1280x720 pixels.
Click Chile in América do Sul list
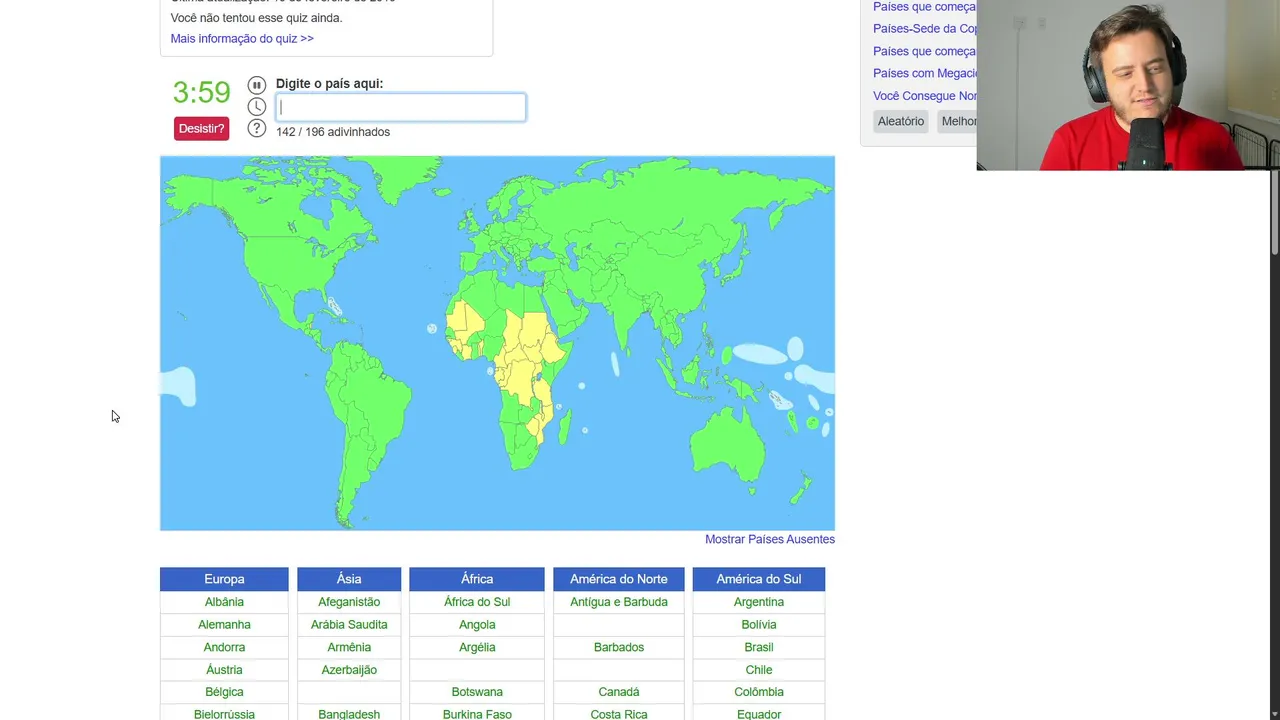tap(759, 670)
